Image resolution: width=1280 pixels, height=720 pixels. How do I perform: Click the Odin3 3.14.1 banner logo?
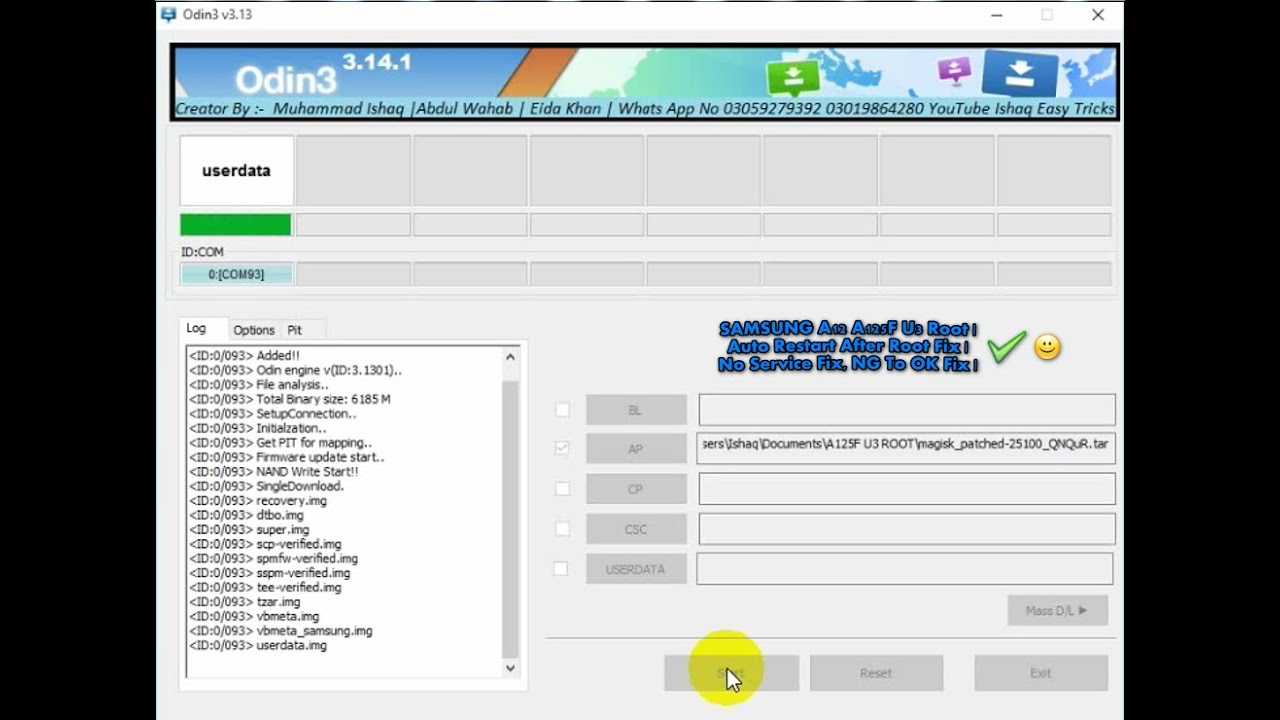(x=322, y=74)
